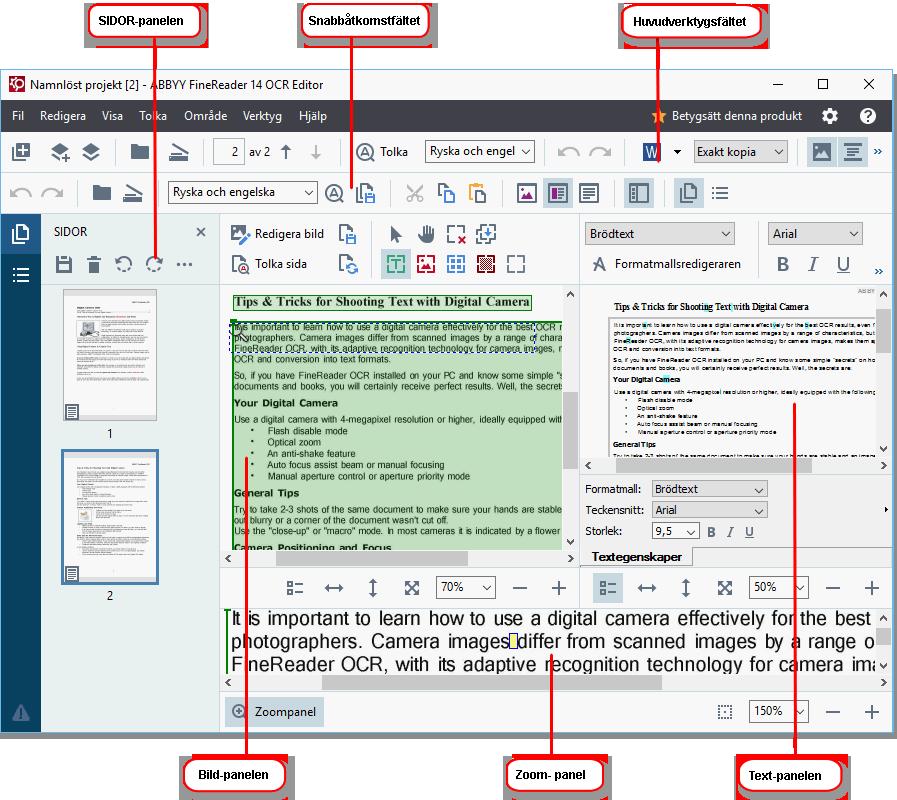Select the draw picture area tool
Screen dimensions: 897x800
click(x=426, y=264)
